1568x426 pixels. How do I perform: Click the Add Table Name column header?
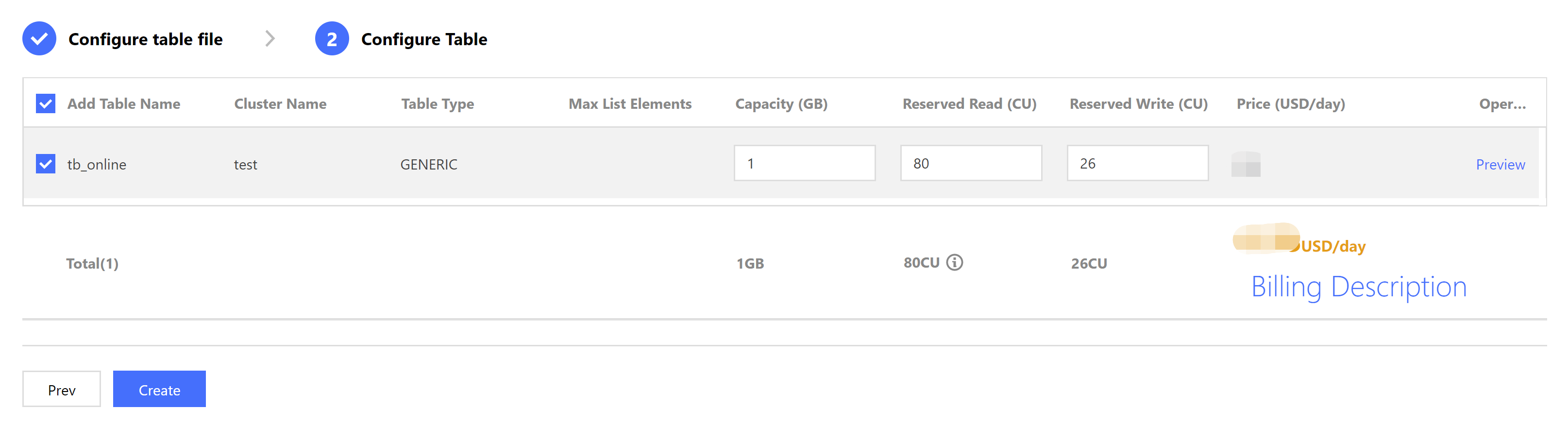point(123,104)
